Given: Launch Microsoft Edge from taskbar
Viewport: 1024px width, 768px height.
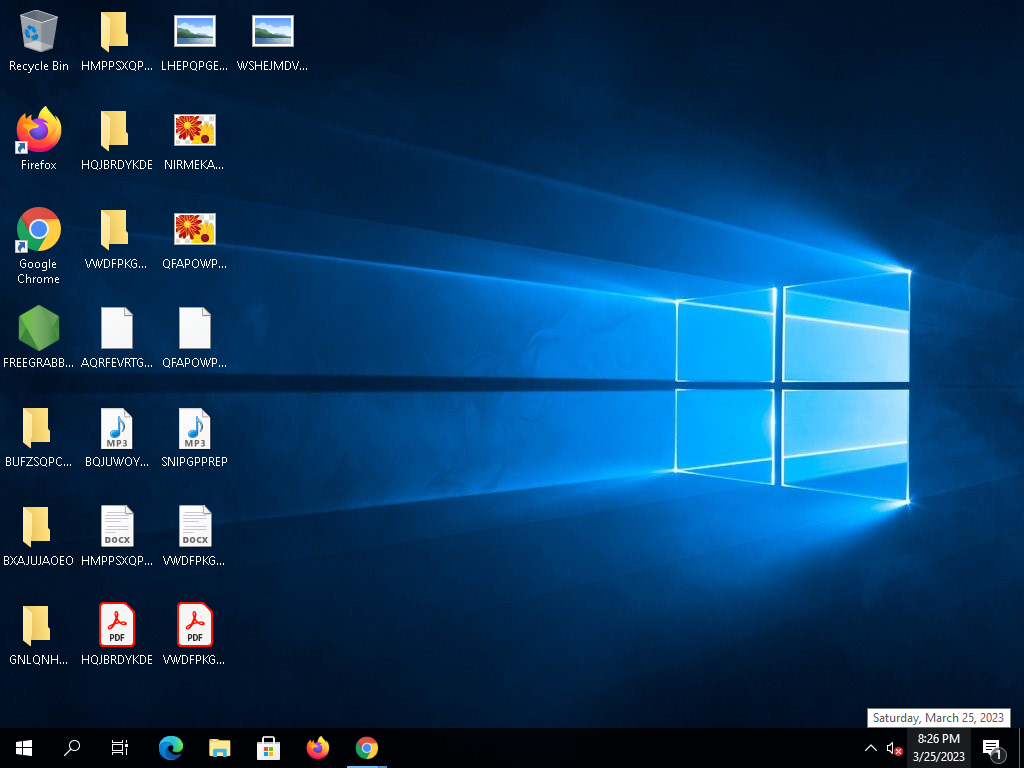Looking at the screenshot, I should pyautogui.click(x=171, y=748).
